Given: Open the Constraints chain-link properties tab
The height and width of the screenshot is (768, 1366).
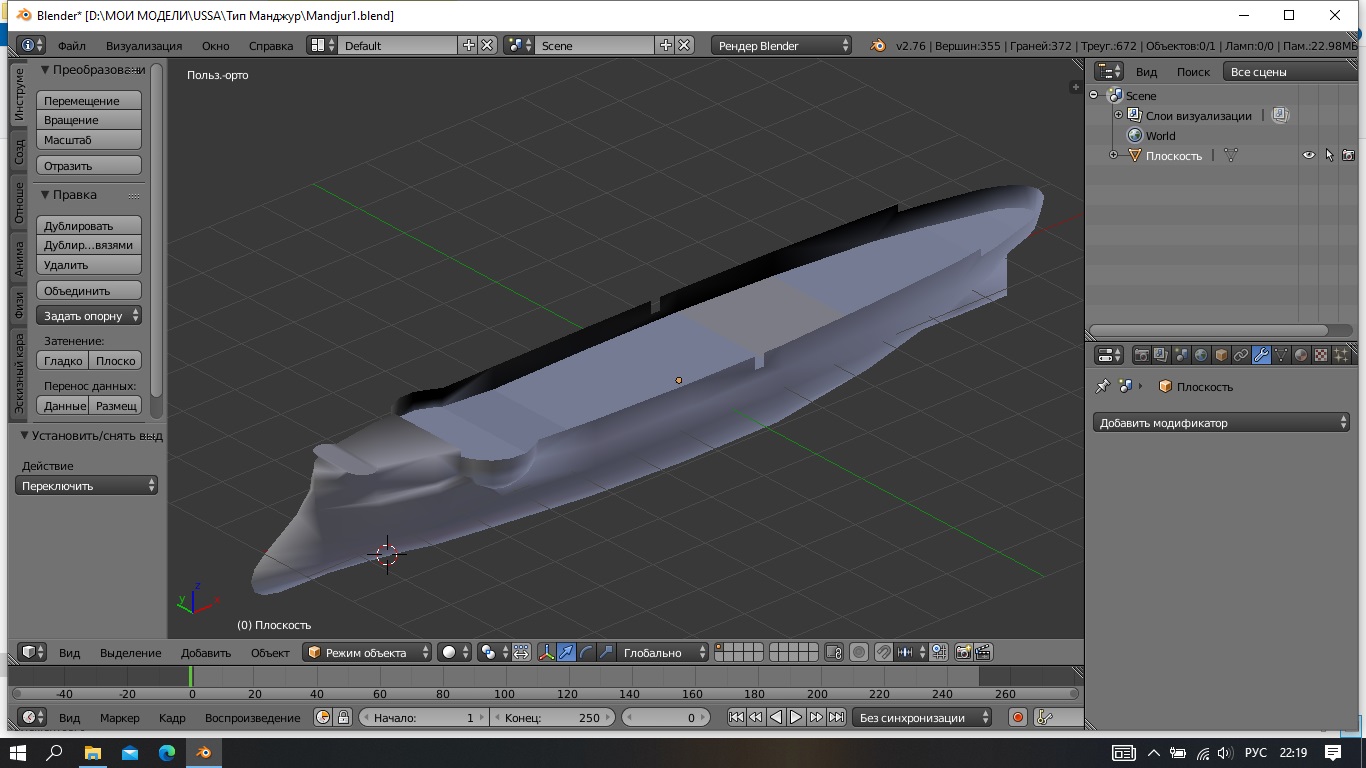Looking at the screenshot, I should tap(1241, 355).
